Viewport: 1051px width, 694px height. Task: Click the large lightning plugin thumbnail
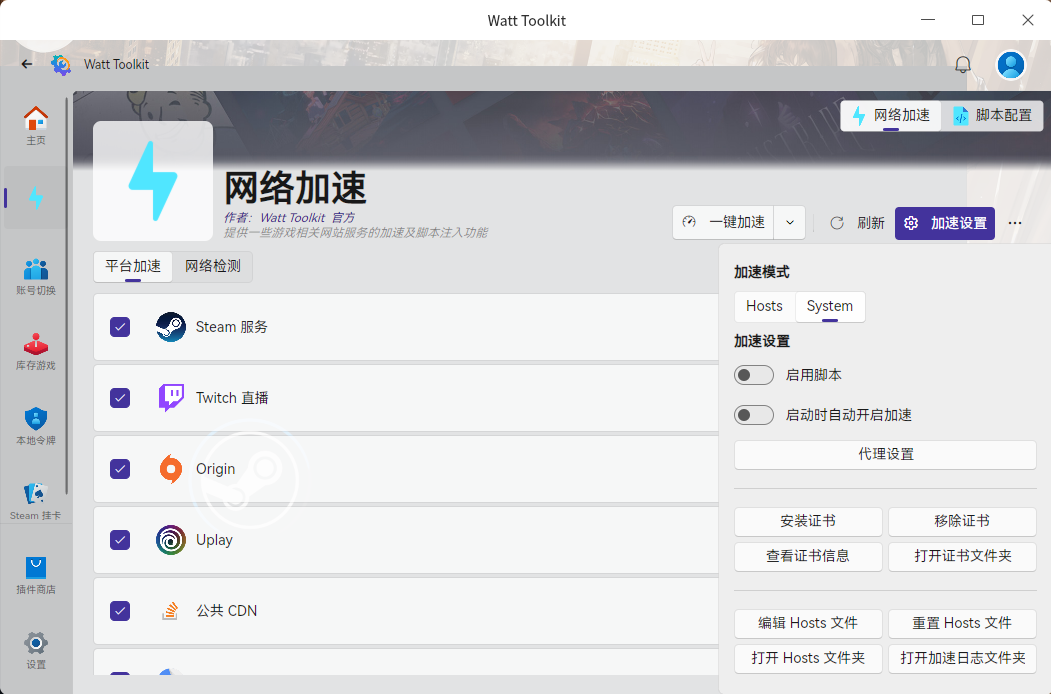(153, 181)
